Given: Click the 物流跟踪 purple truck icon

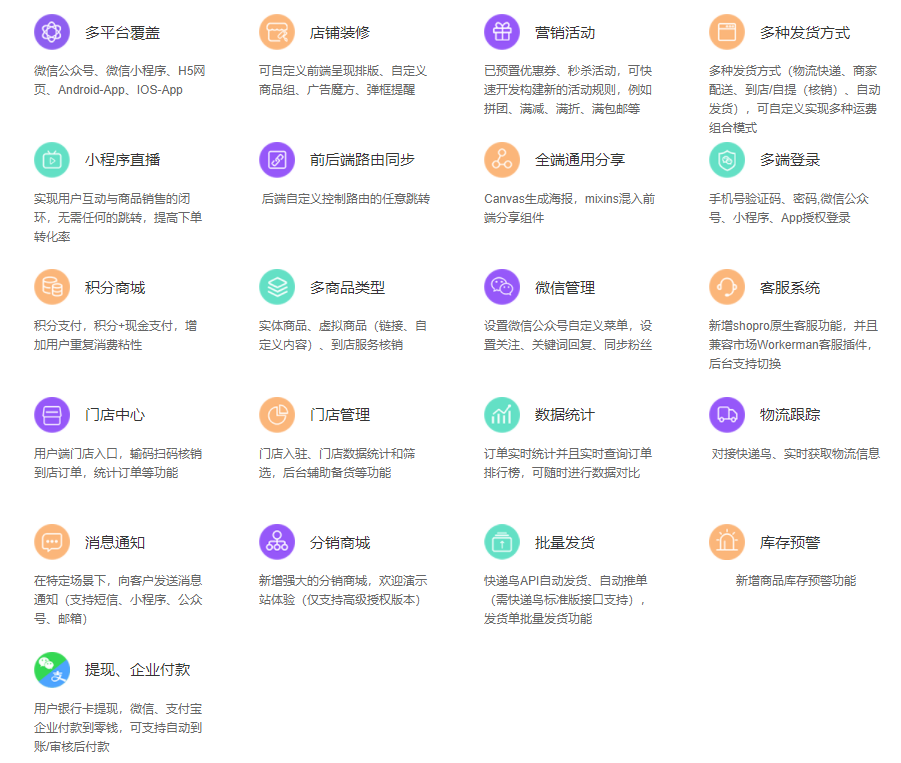Looking at the screenshot, I should 726,414.
